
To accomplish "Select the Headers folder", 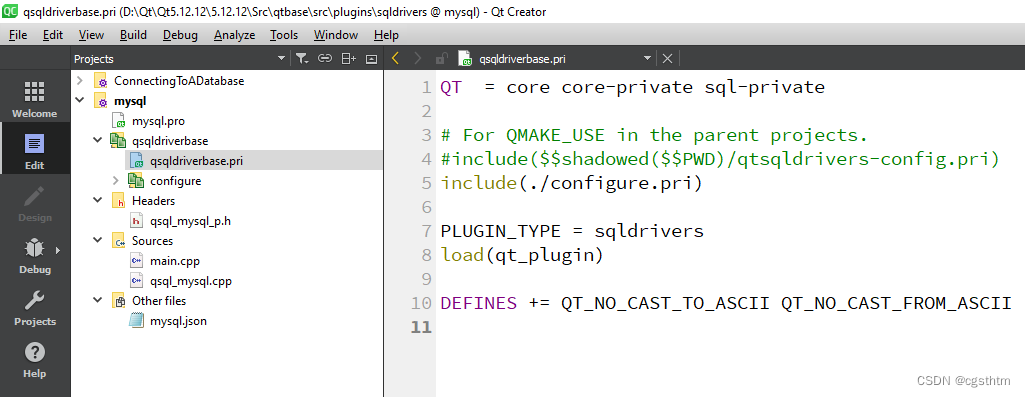I will pos(154,201).
